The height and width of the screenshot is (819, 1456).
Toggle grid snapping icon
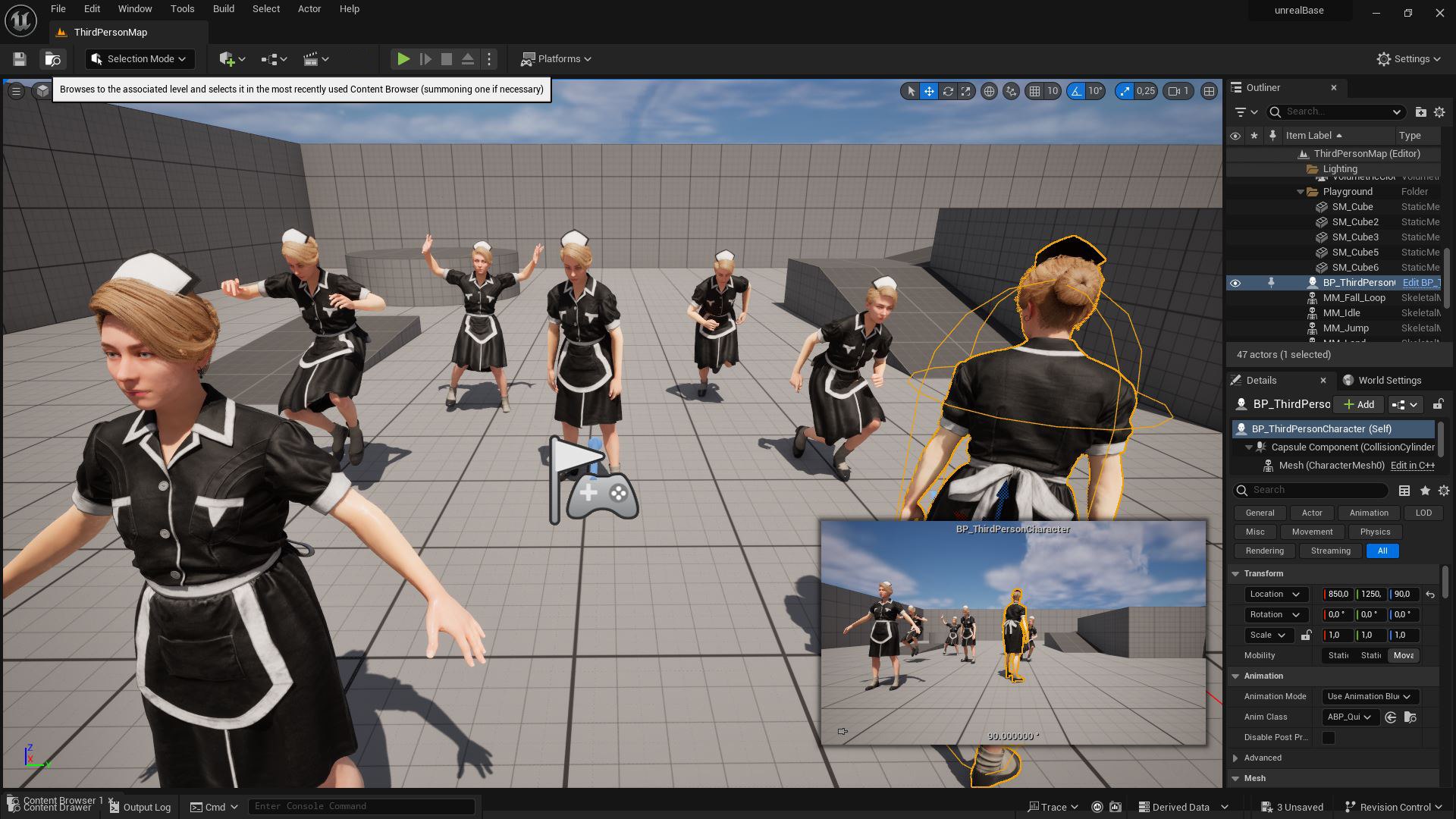tap(1034, 91)
